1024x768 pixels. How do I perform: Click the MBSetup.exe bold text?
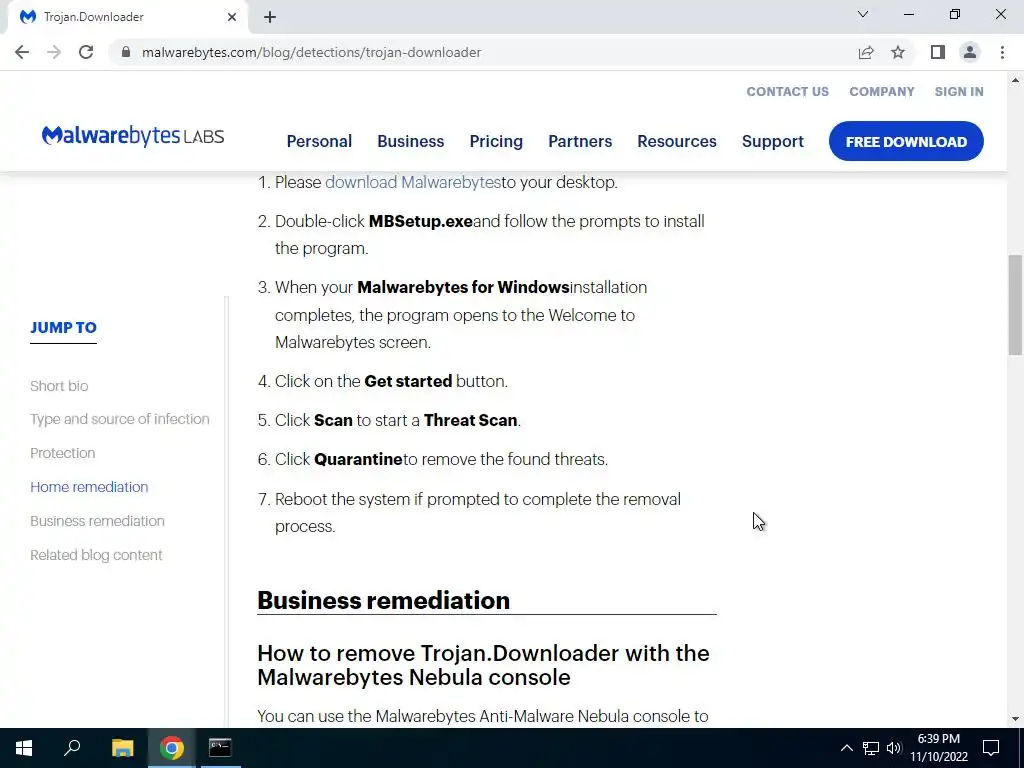pyautogui.click(x=421, y=221)
